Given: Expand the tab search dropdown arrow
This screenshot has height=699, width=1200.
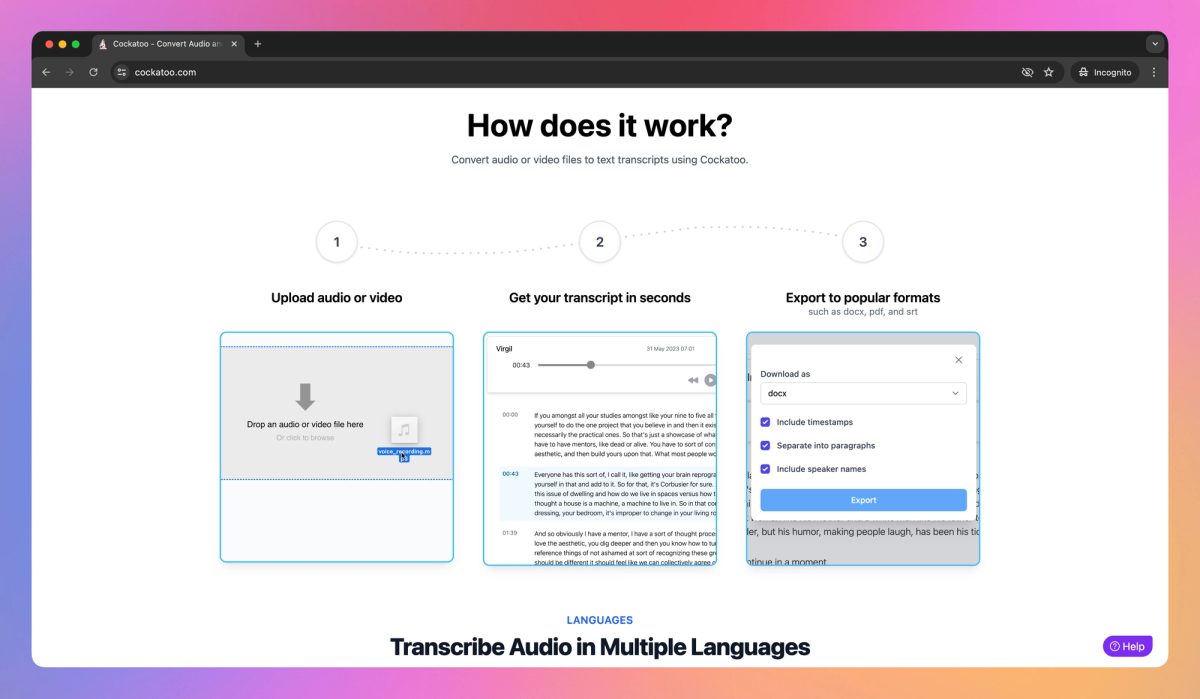Looking at the screenshot, I should (x=1155, y=44).
